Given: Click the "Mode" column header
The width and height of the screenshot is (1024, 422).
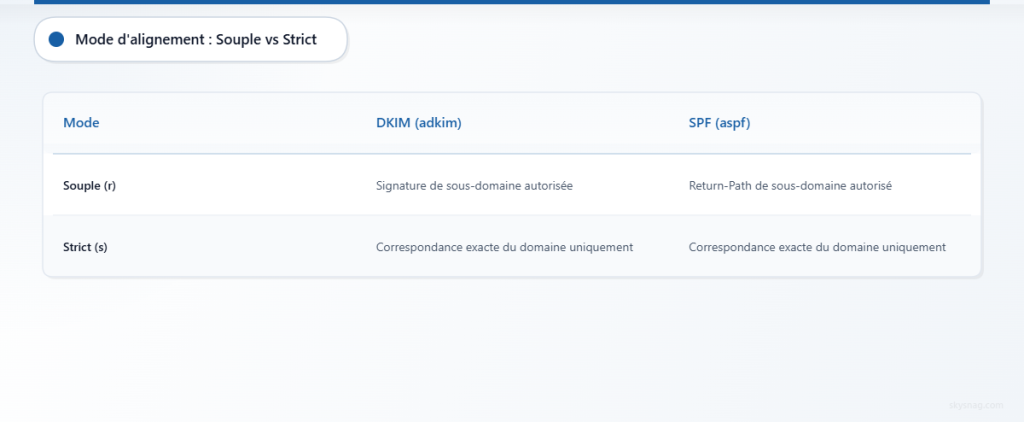Looking at the screenshot, I should 81,122.
